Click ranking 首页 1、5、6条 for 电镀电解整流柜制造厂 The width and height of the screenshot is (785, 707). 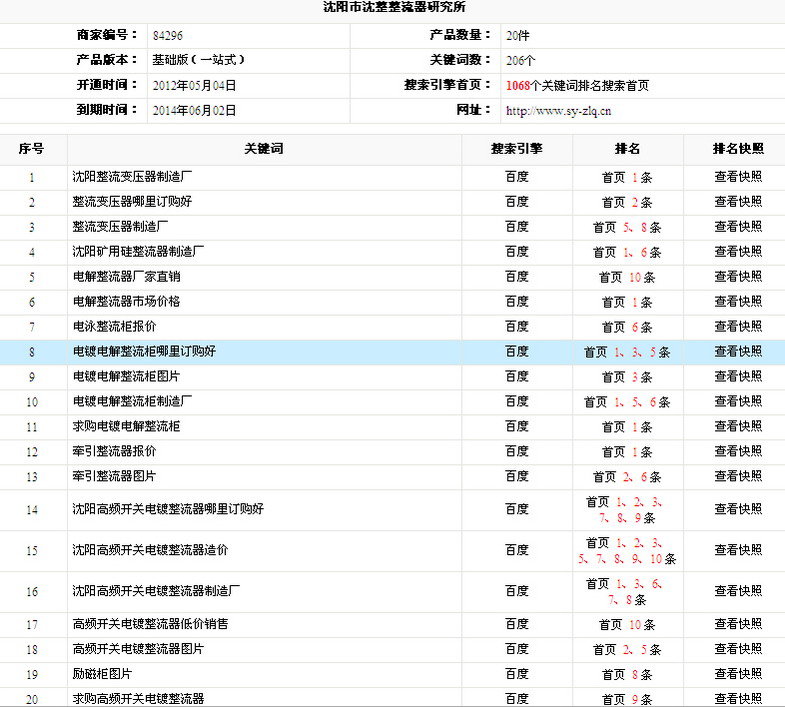[627, 402]
